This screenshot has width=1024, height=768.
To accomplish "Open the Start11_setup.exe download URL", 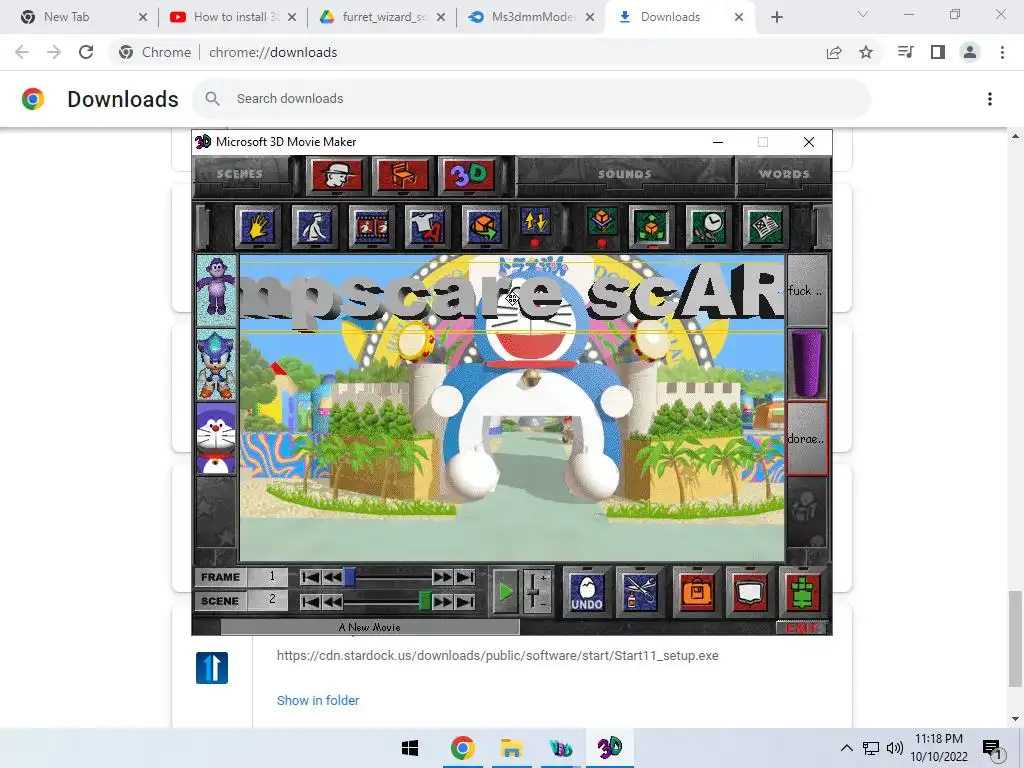I will pos(498,655).
